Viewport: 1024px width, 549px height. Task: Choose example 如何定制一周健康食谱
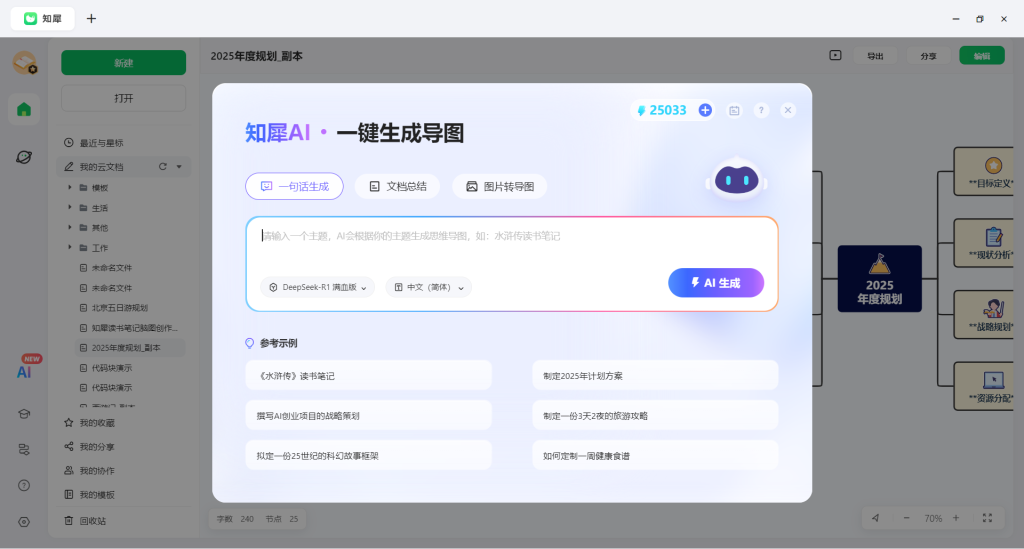655,455
